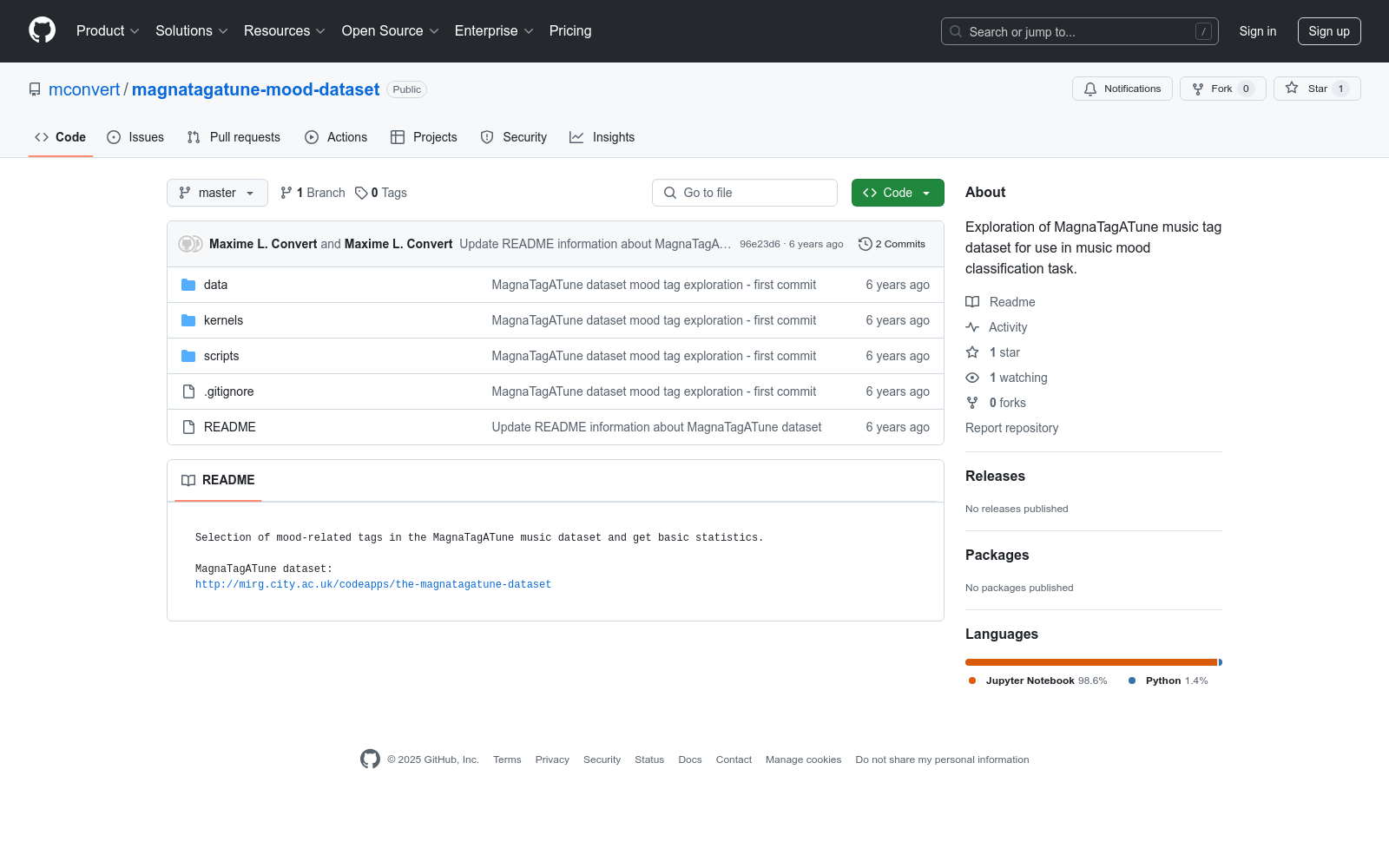Open the .gitignore file name
Image resolution: width=1389 pixels, height=868 pixels.
[x=229, y=391]
